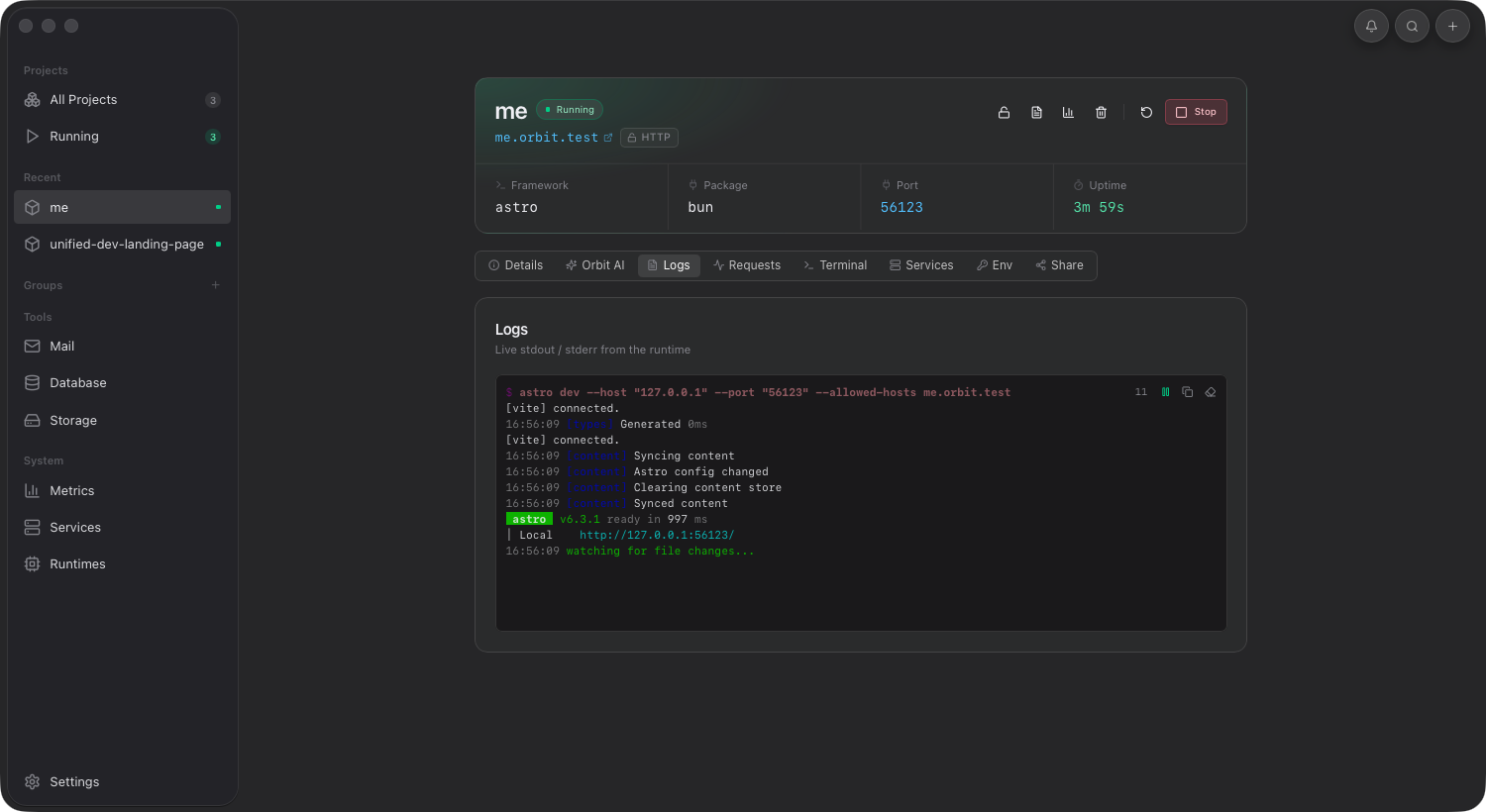Open the Database tool
The image size is (1486, 812).
click(x=122, y=383)
